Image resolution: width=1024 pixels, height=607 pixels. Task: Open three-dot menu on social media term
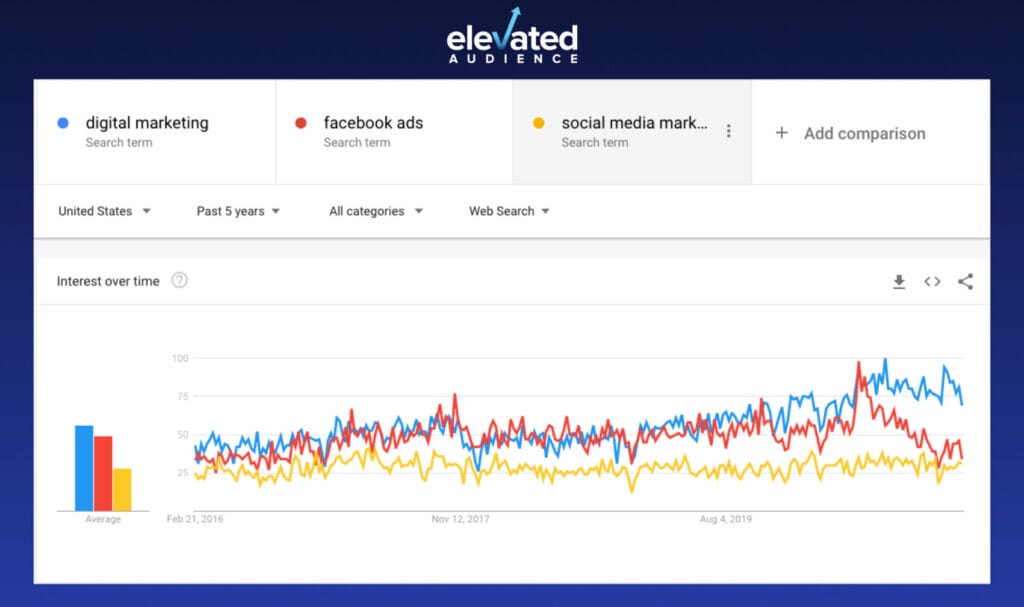click(729, 131)
